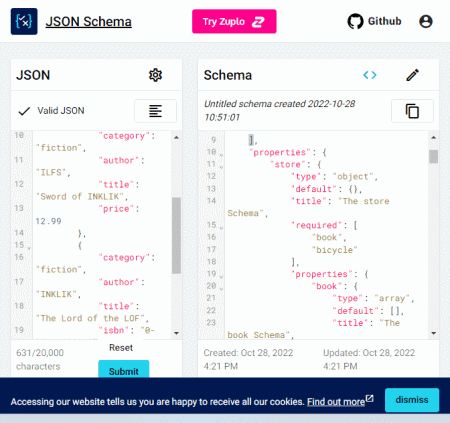450x423 pixels.
Task: Click the Try Zuplo button
Action: tap(234, 21)
